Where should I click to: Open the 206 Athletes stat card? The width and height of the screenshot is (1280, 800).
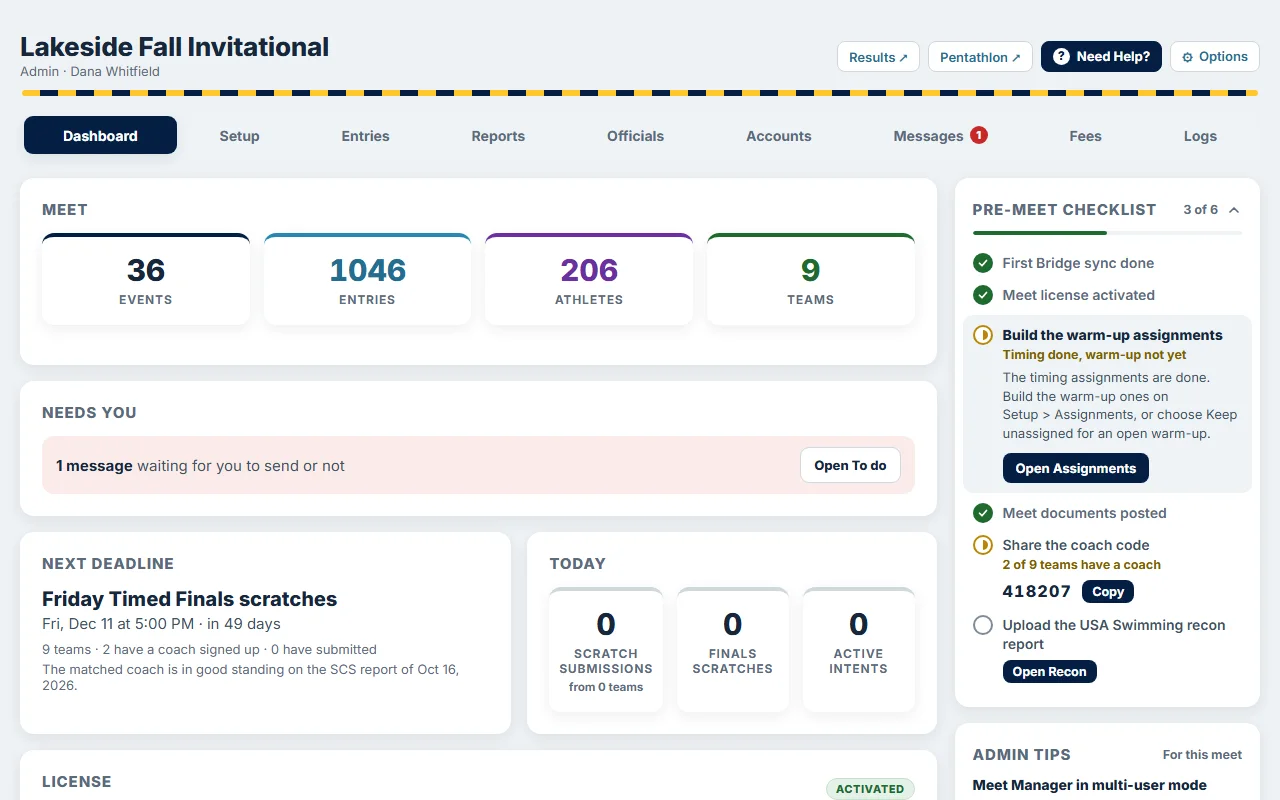point(589,279)
